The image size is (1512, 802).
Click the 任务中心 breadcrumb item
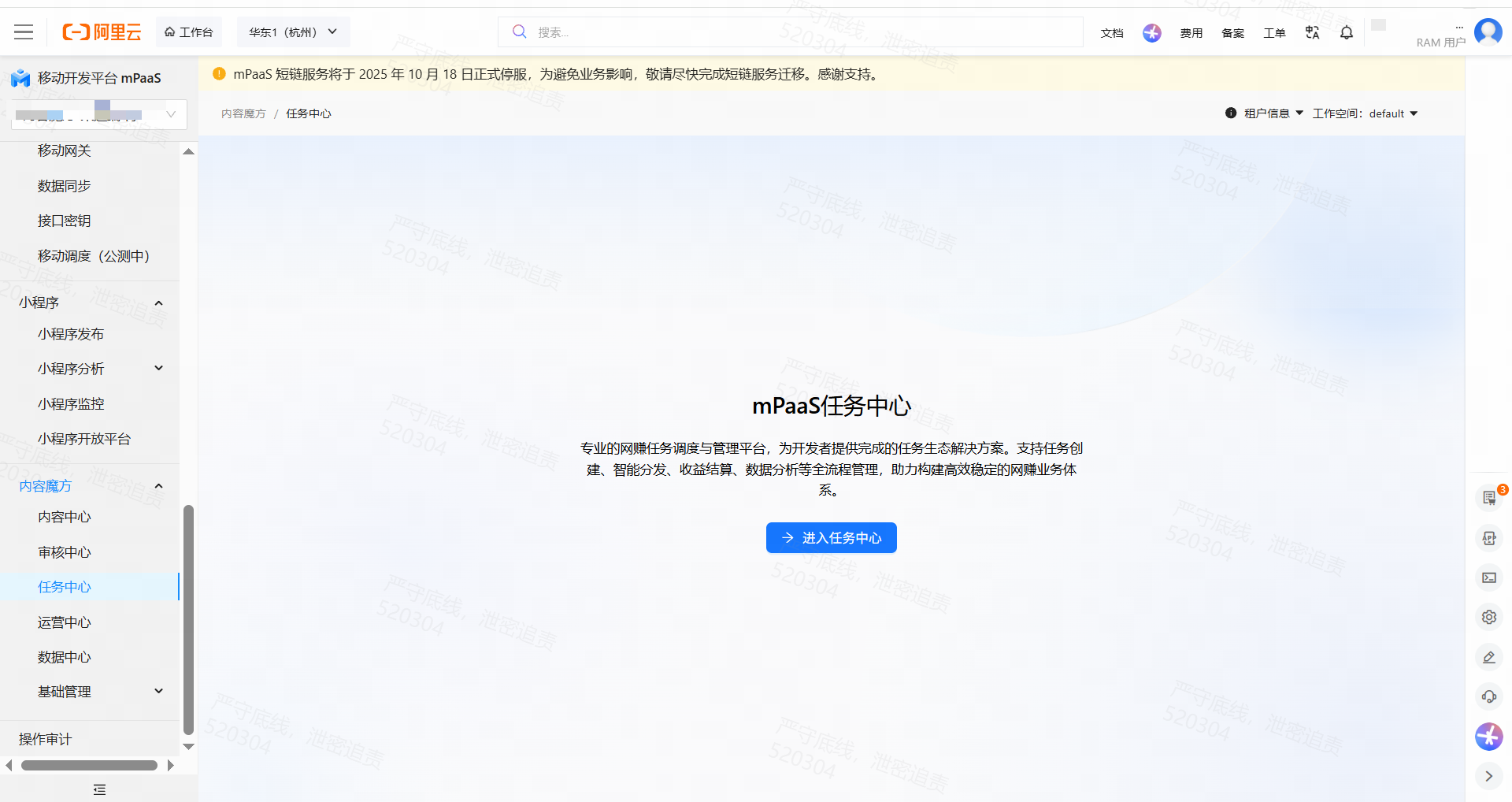click(309, 113)
